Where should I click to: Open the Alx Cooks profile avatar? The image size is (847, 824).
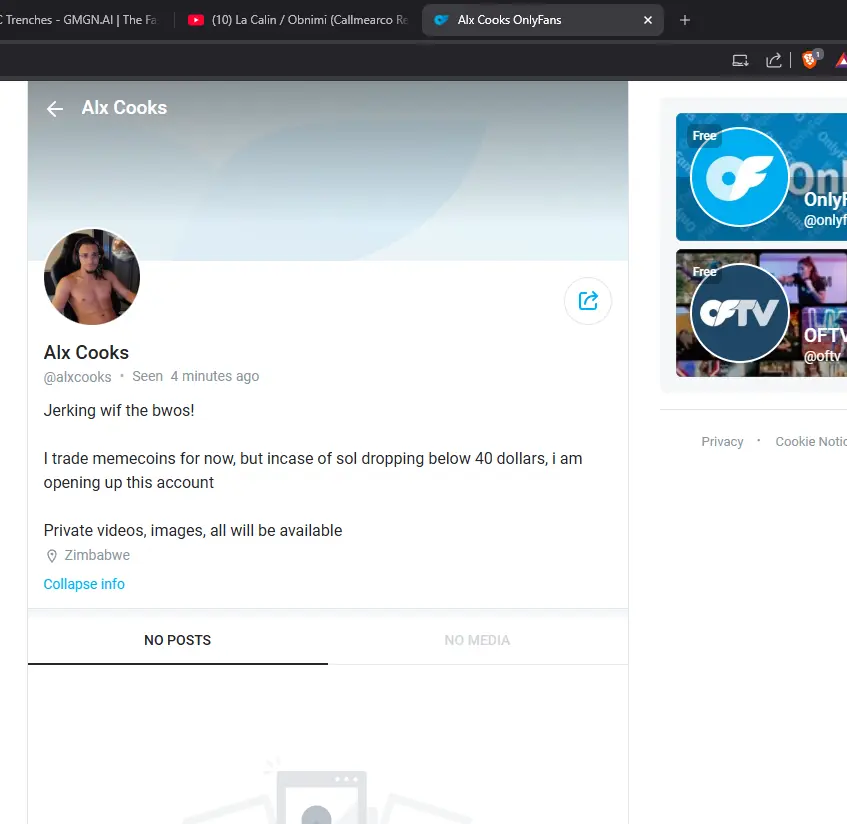pyautogui.click(x=92, y=277)
